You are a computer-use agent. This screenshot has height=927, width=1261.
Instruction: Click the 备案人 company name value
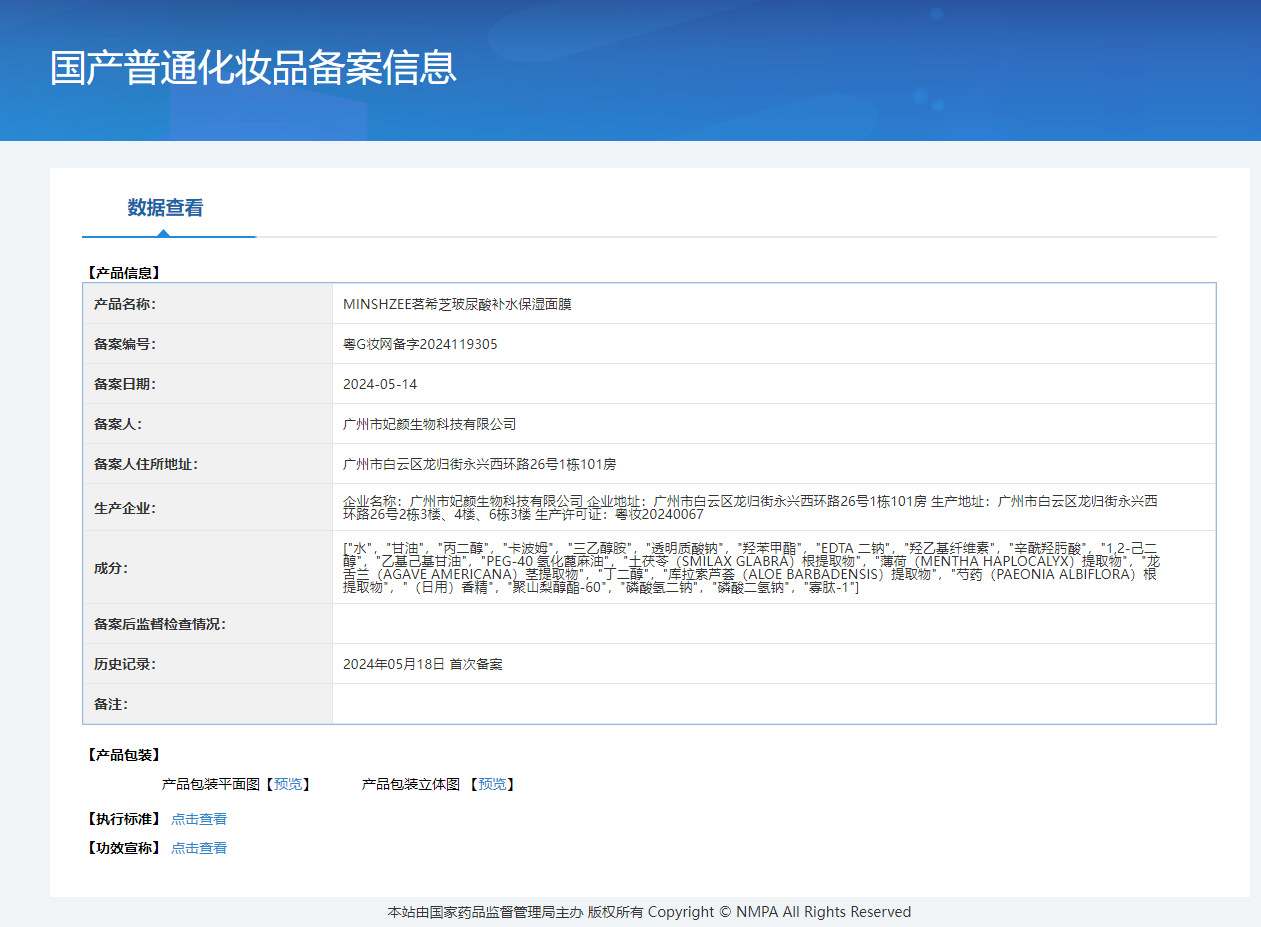point(429,424)
